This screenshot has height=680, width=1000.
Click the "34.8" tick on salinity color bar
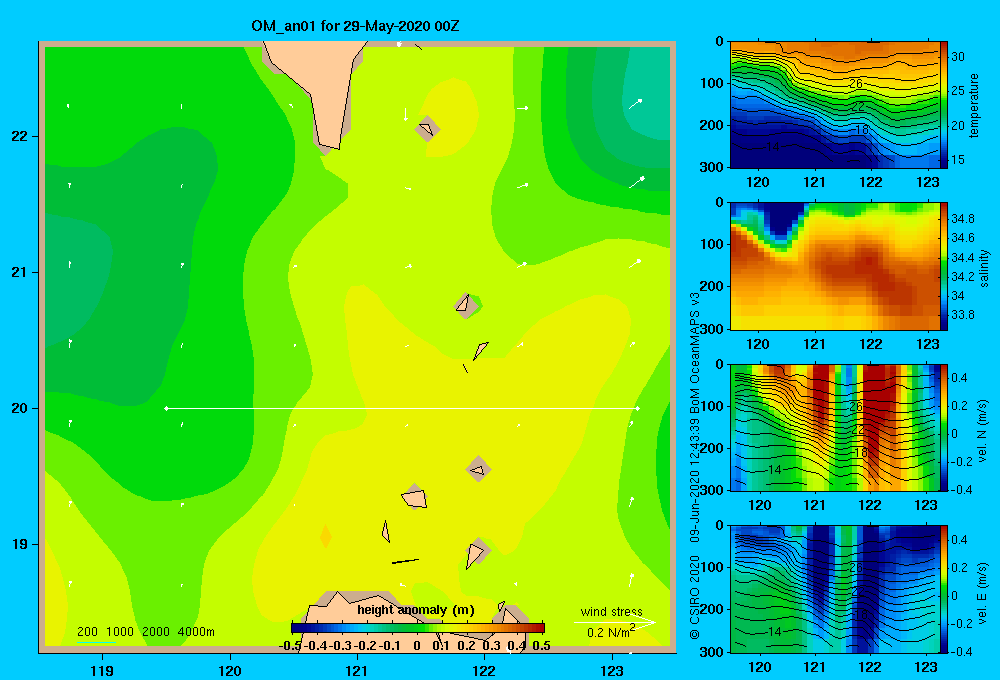[962, 219]
